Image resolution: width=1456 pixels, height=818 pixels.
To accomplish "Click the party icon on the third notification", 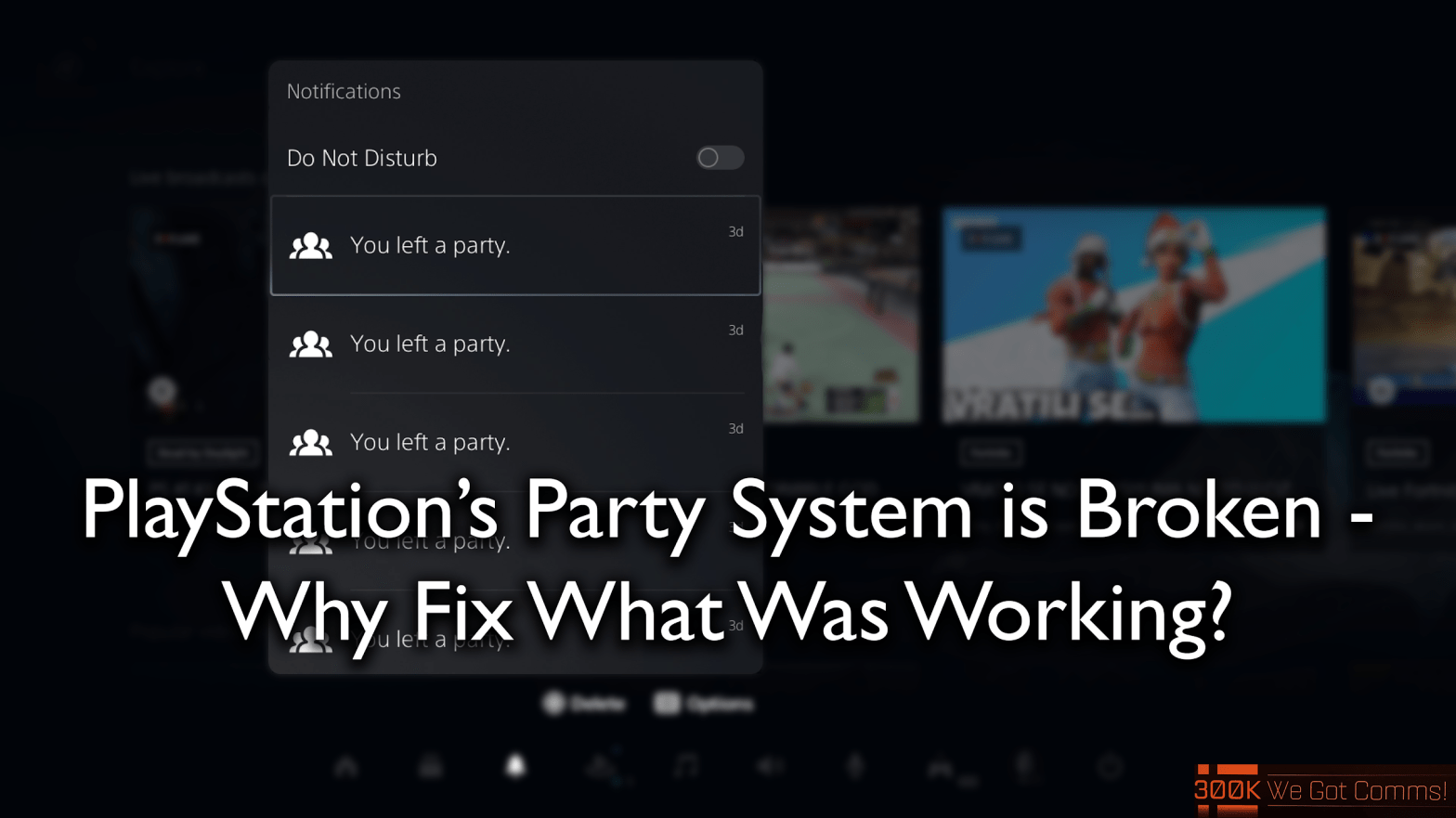I will [x=310, y=442].
